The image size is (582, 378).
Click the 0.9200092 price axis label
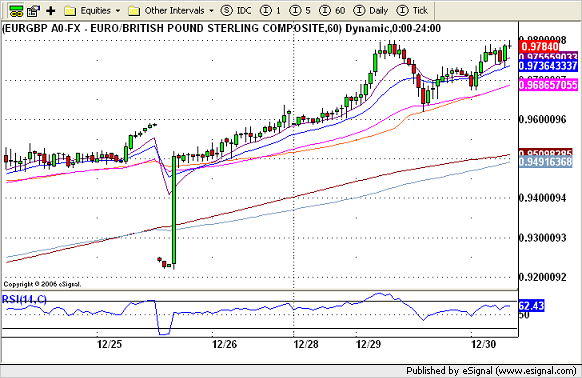point(543,277)
